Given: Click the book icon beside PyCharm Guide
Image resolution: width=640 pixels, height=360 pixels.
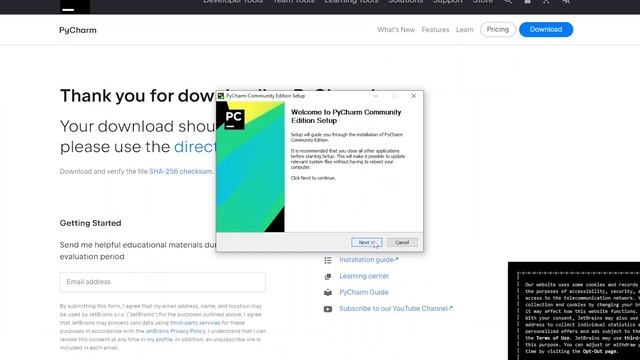Looking at the screenshot, I should click(328, 293).
